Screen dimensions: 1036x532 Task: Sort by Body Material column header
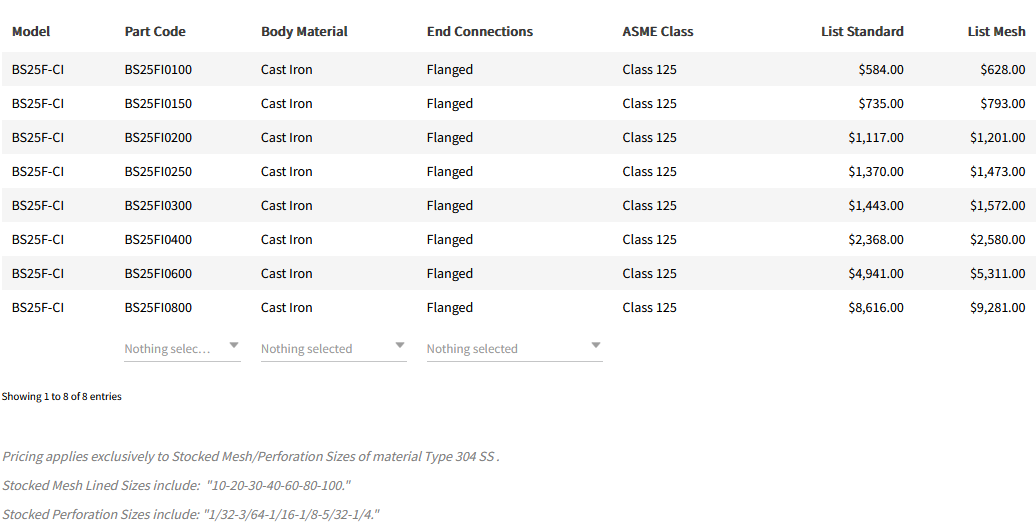click(x=304, y=32)
